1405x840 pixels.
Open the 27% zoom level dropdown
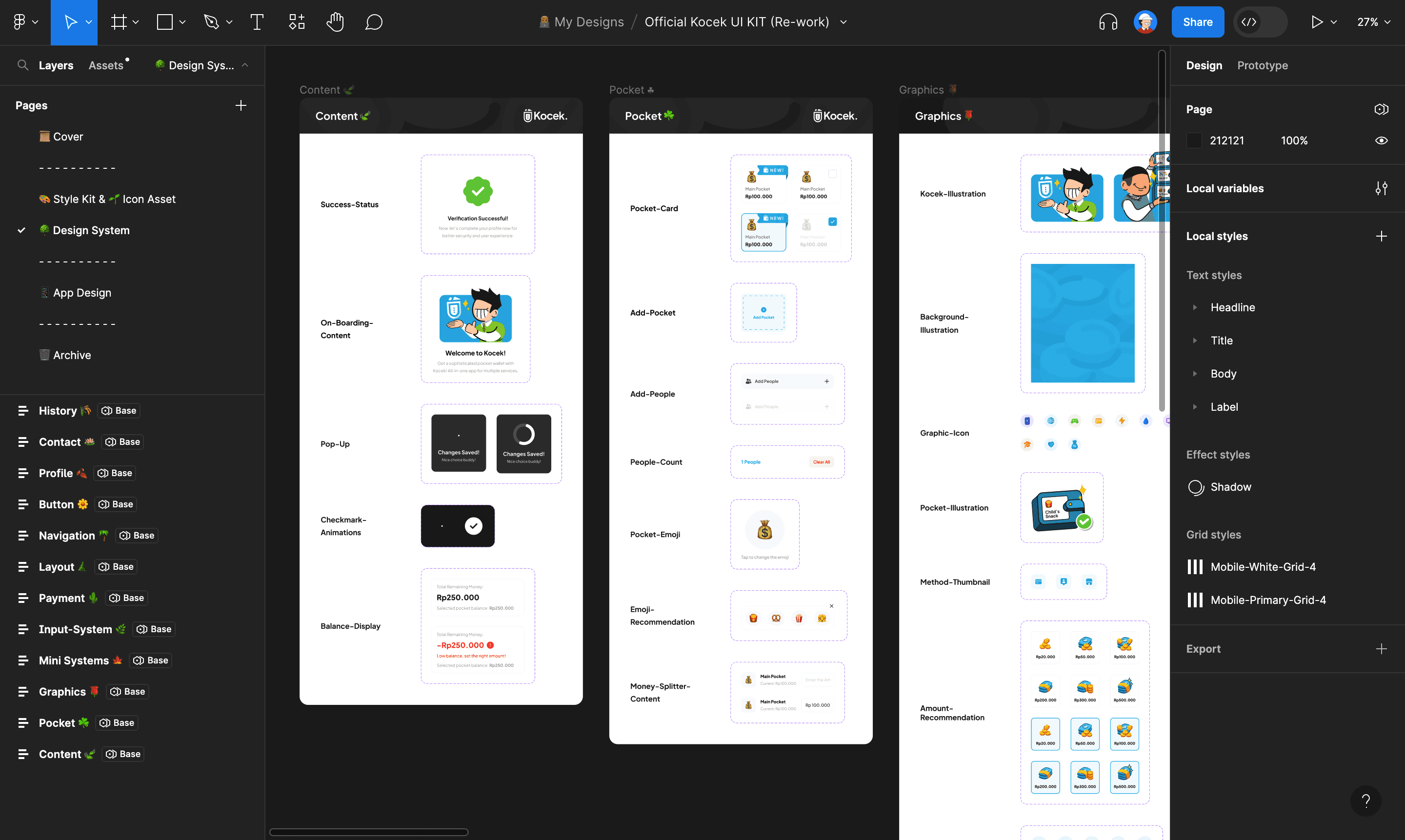point(1374,22)
